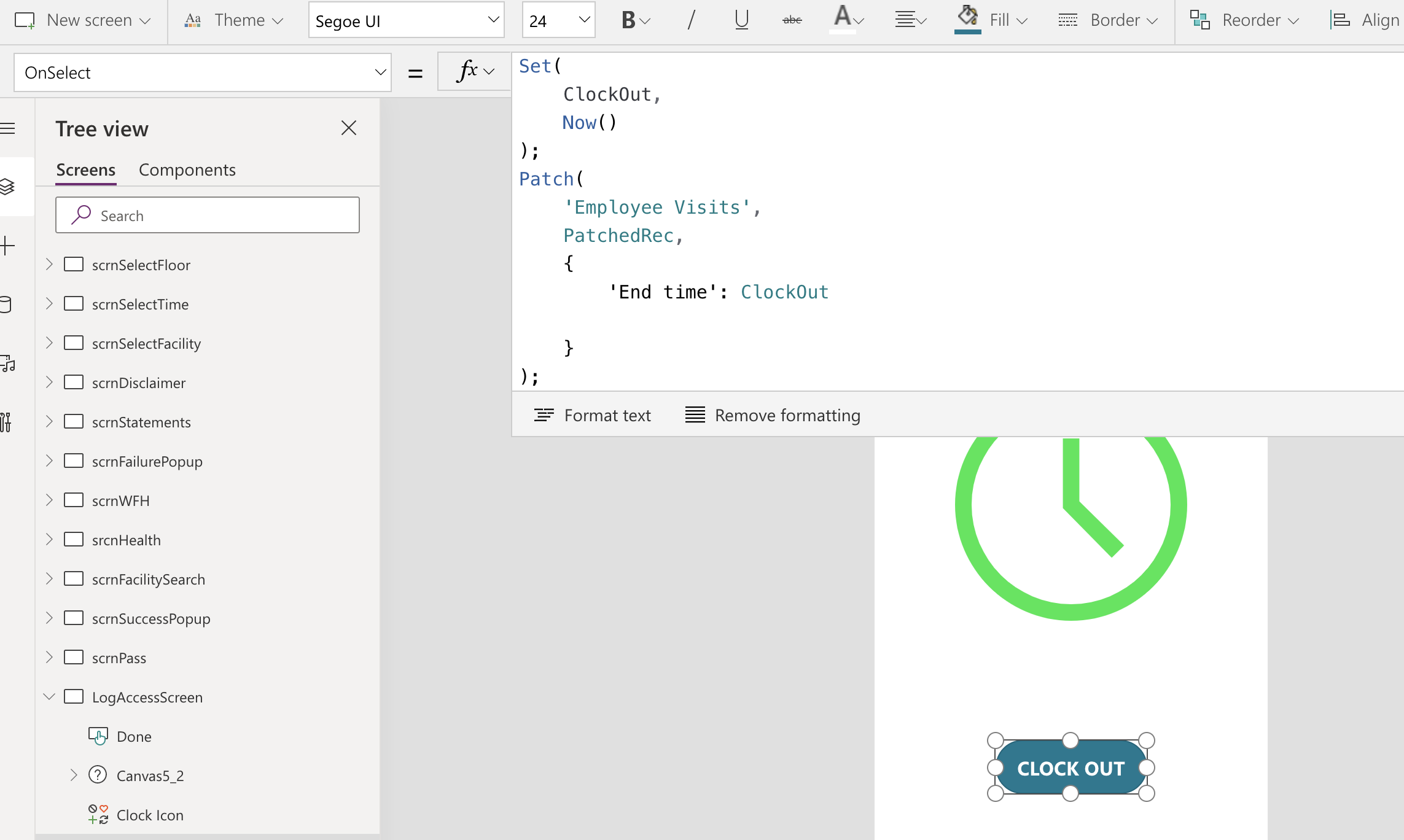Switch to the Components tab
The image size is (1404, 840).
187,169
